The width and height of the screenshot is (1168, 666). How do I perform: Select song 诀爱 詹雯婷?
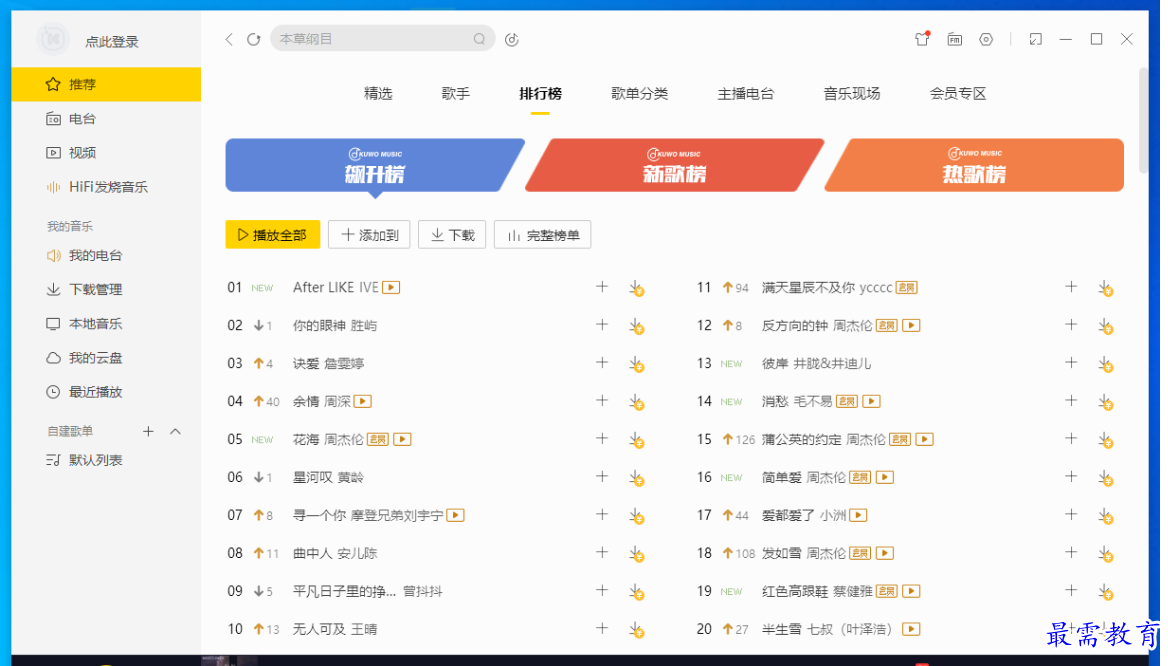point(328,364)
